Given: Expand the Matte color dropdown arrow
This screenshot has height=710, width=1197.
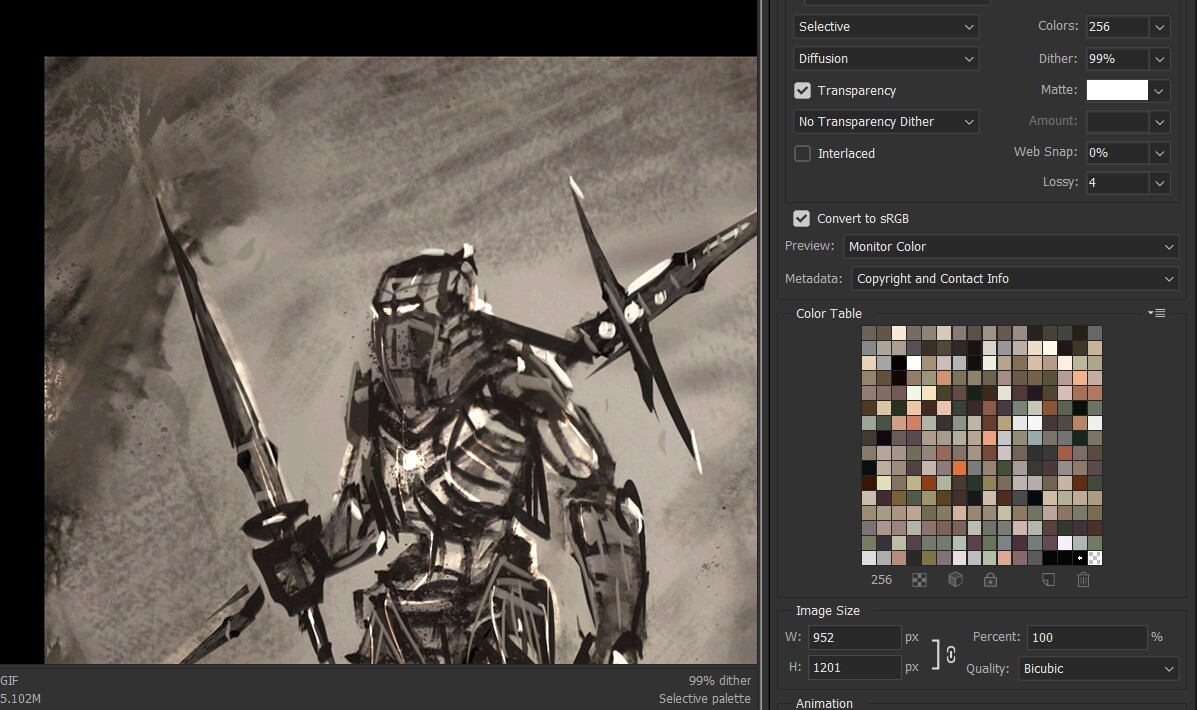Looking at the screenshot, I should pyautogui.click(x=1160, y=90).
